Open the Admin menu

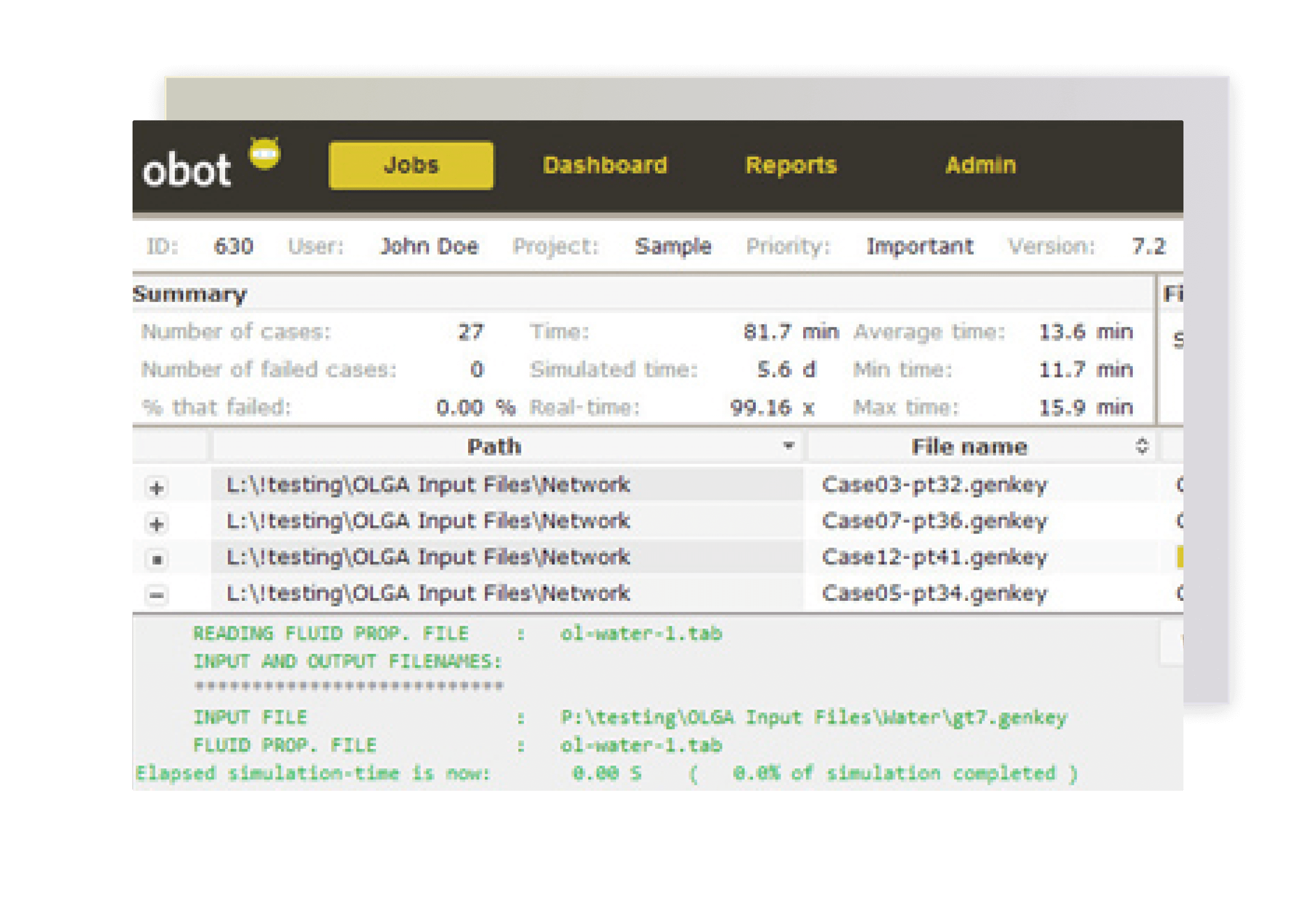coord(980,165)
